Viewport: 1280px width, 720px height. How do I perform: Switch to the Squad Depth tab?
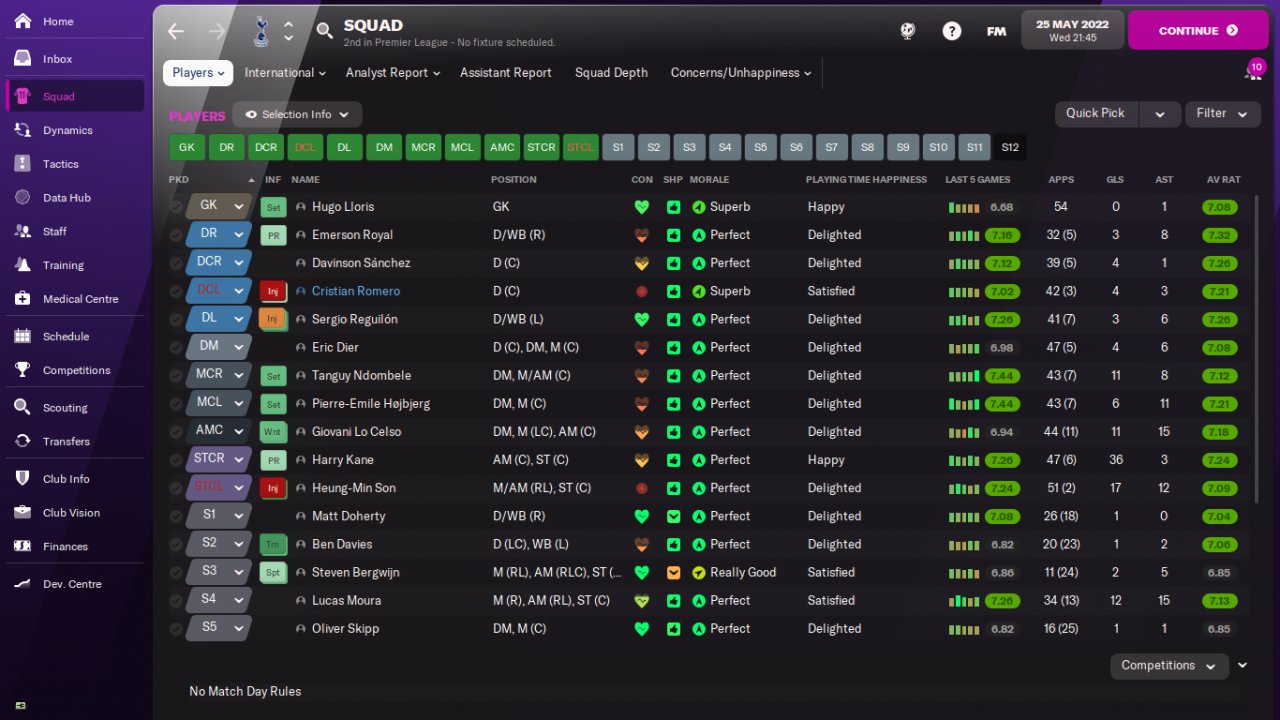click(x=611, y=73)
